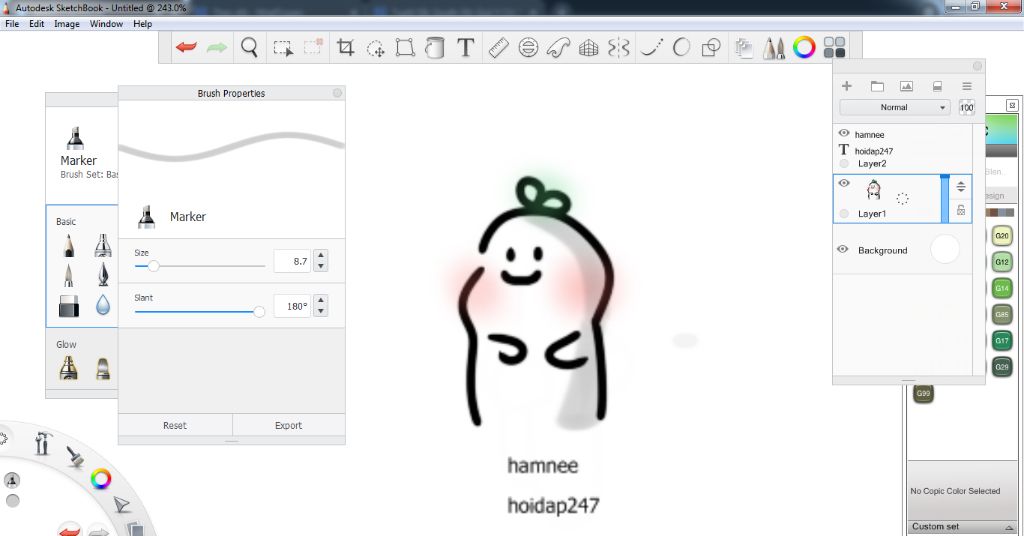Image resolution: width=1024 pixels, height=536 pixels.
Task: Enable the Ruler guide tool
Action: [498, 48]
